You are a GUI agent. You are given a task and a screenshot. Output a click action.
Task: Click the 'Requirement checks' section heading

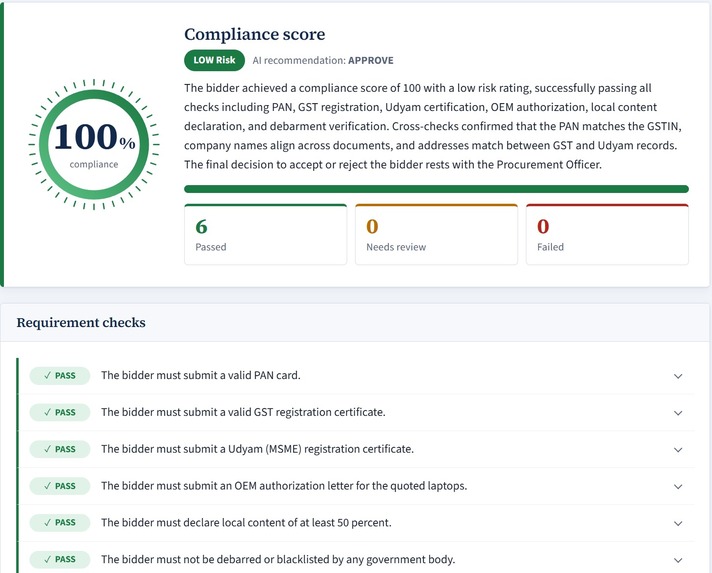[x=81, y=322]
